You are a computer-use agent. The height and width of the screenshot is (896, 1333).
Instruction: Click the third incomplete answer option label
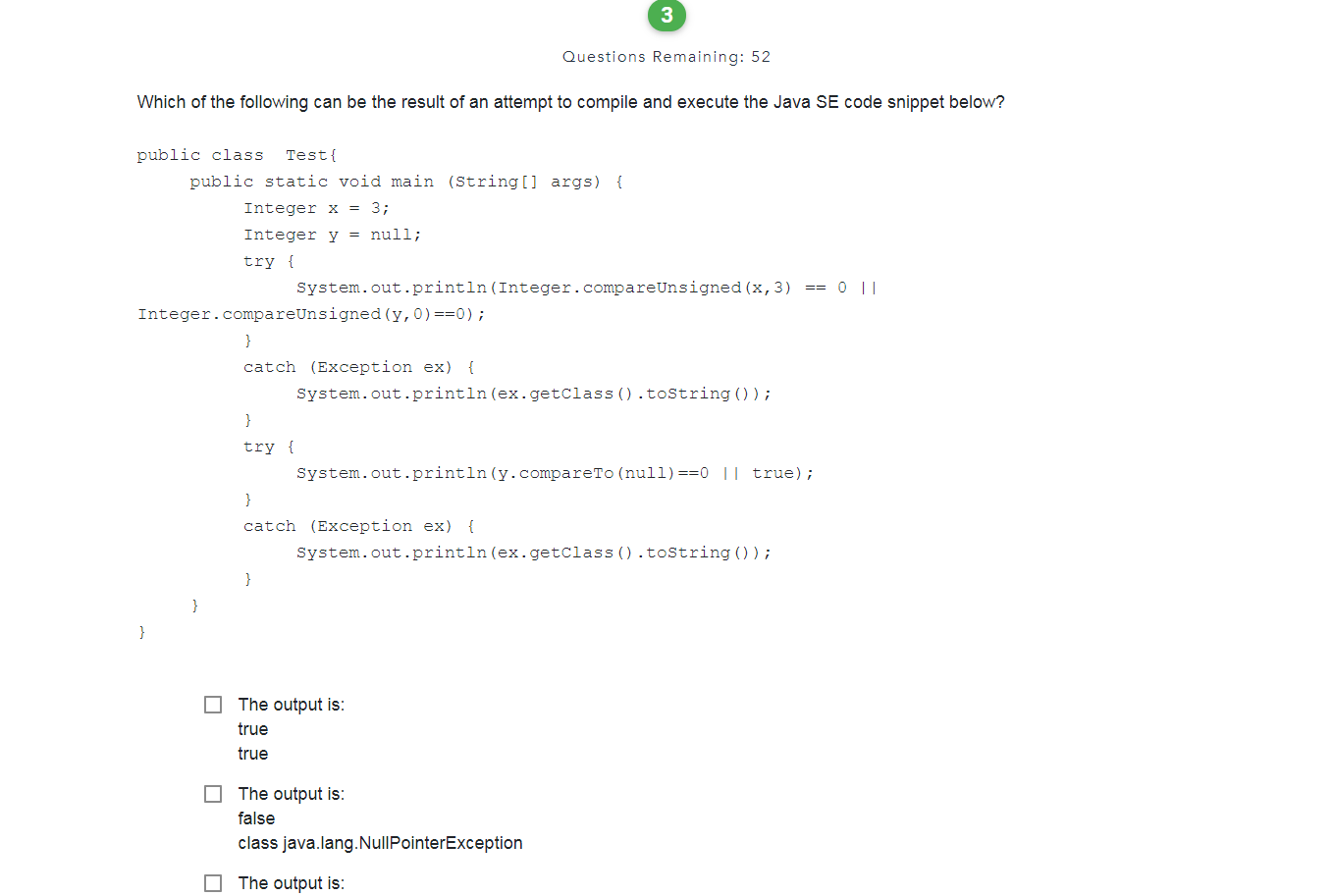291,882
